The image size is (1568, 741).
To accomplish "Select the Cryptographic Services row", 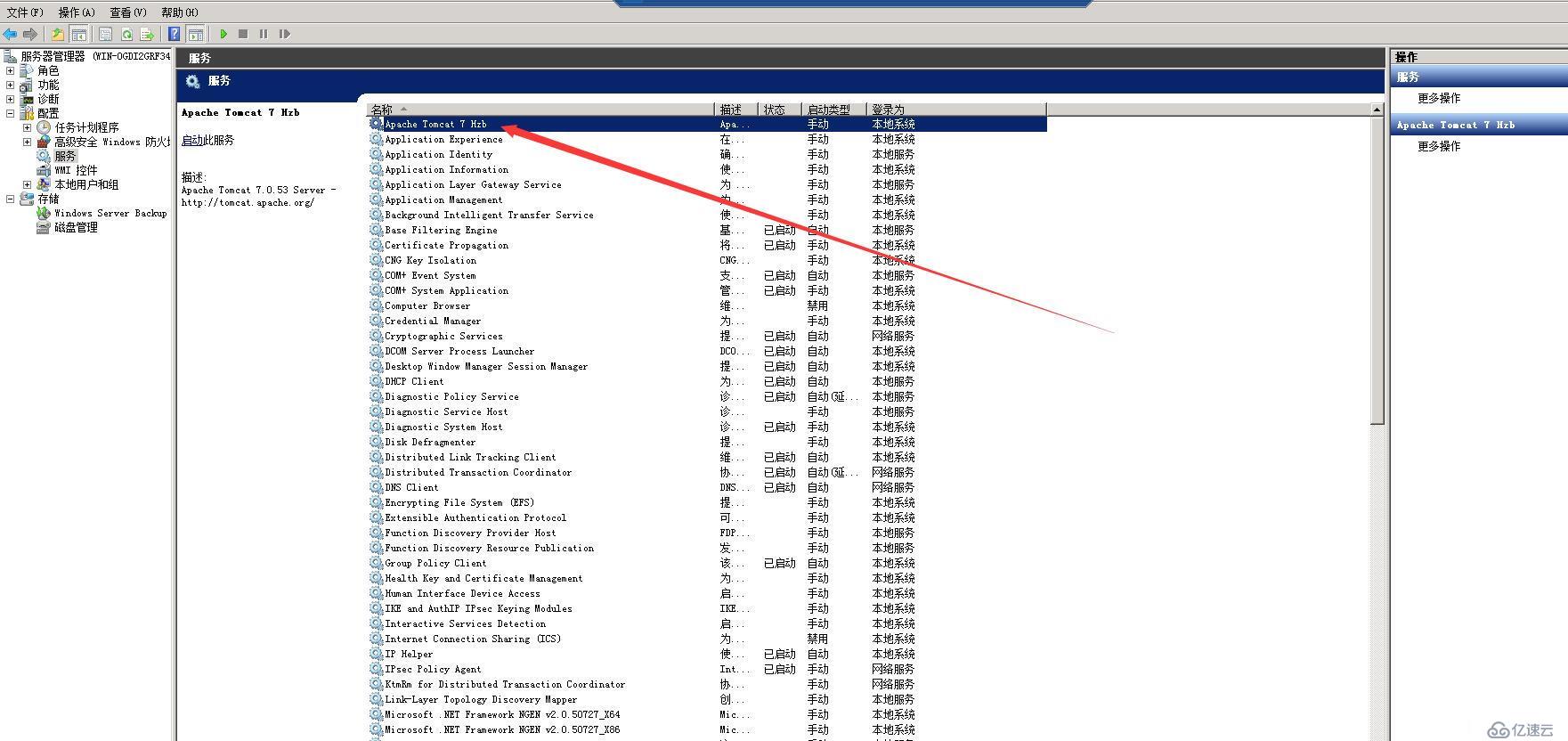I will [x=708, y=336].
